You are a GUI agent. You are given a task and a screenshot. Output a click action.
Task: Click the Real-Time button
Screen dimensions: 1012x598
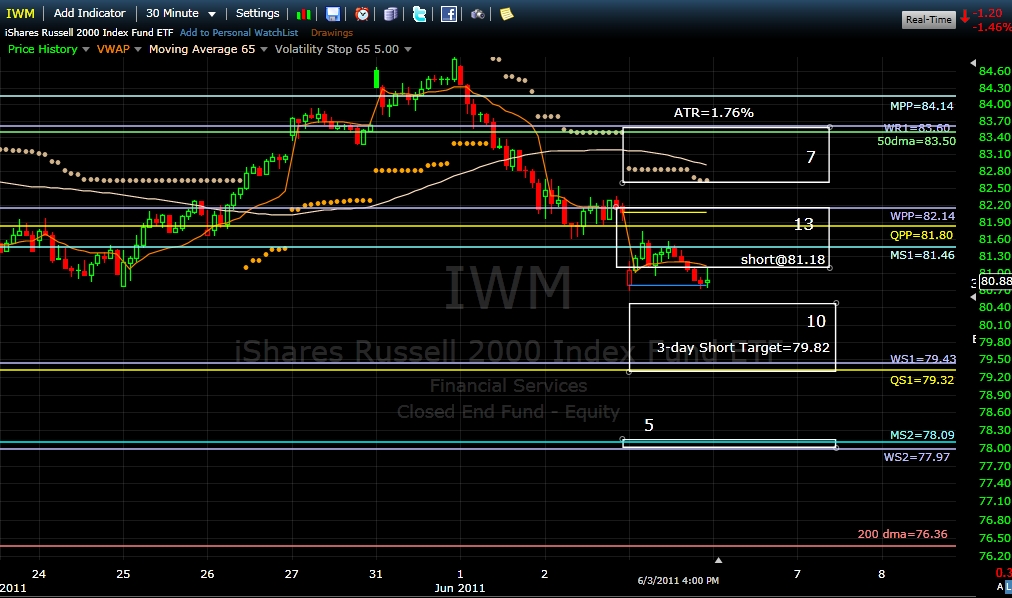pyautogui.click(x=928, y=19)
